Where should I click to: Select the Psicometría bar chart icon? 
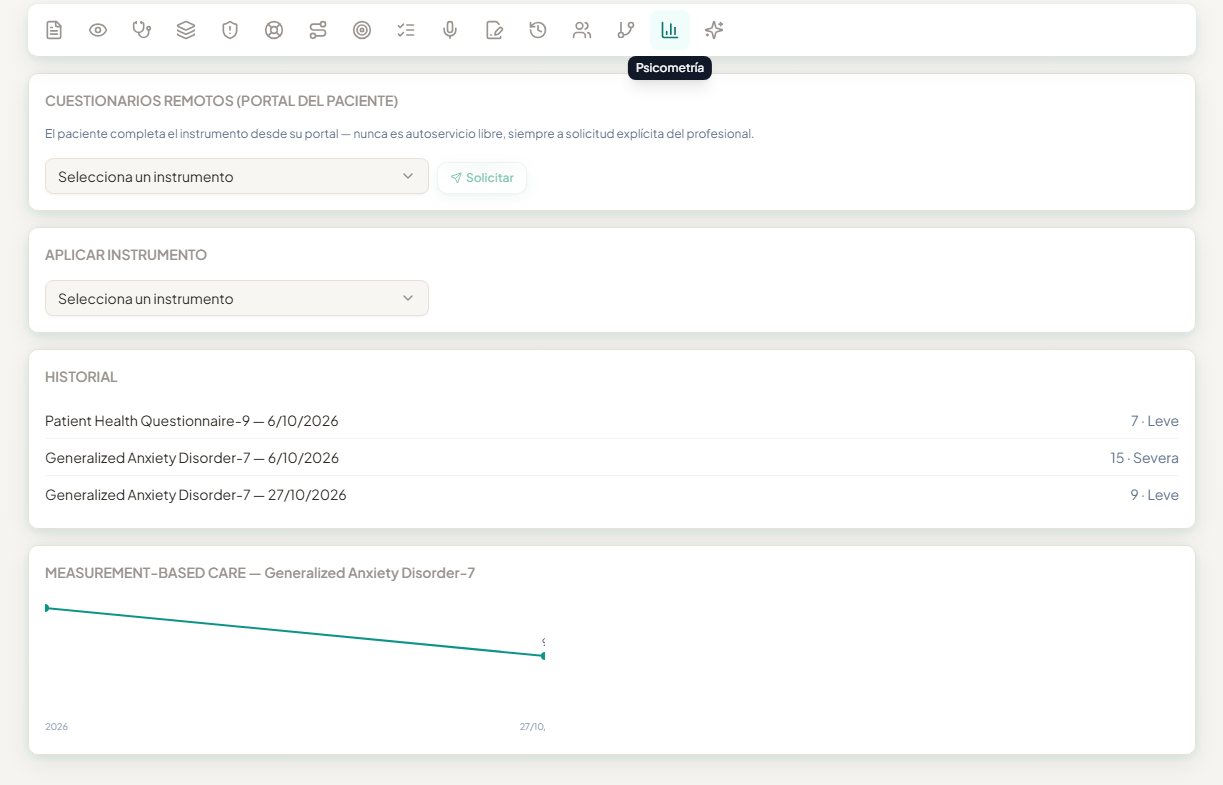click(x=670, y=30)
